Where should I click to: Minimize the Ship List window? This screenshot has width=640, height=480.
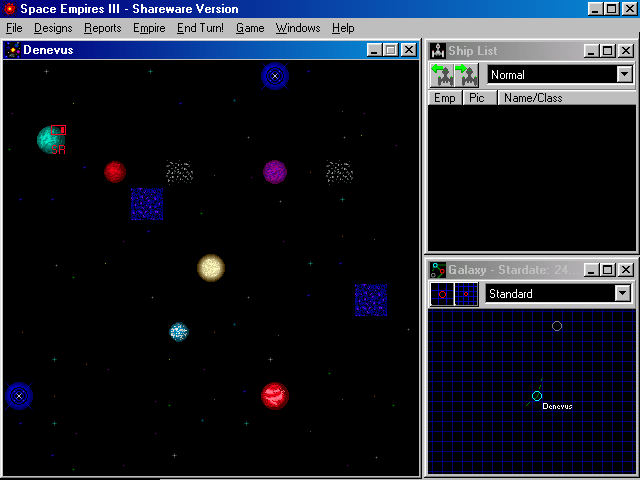(591, 51)
